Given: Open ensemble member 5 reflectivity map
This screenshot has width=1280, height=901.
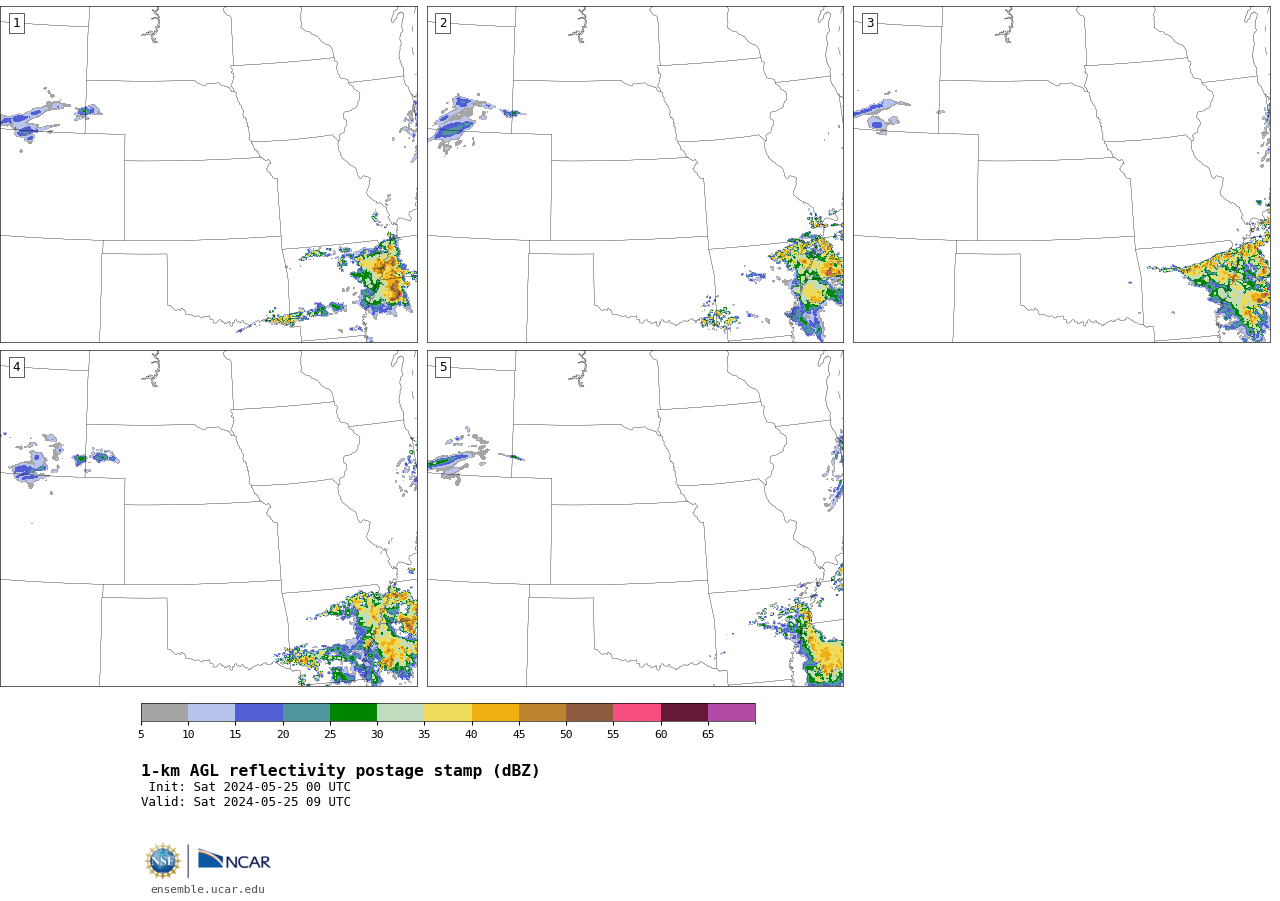Looking at the screenshot, I should [x=635, y=518].
